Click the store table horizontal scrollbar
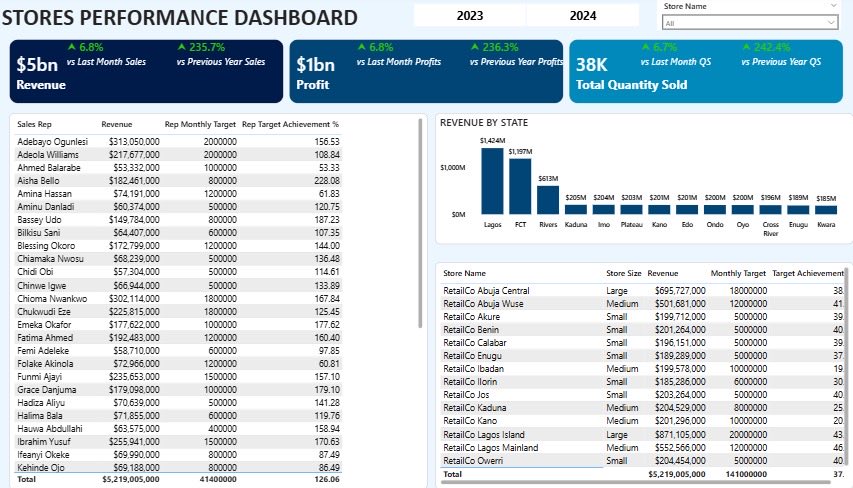Viewport: 853px width, 488px height. 636,481
